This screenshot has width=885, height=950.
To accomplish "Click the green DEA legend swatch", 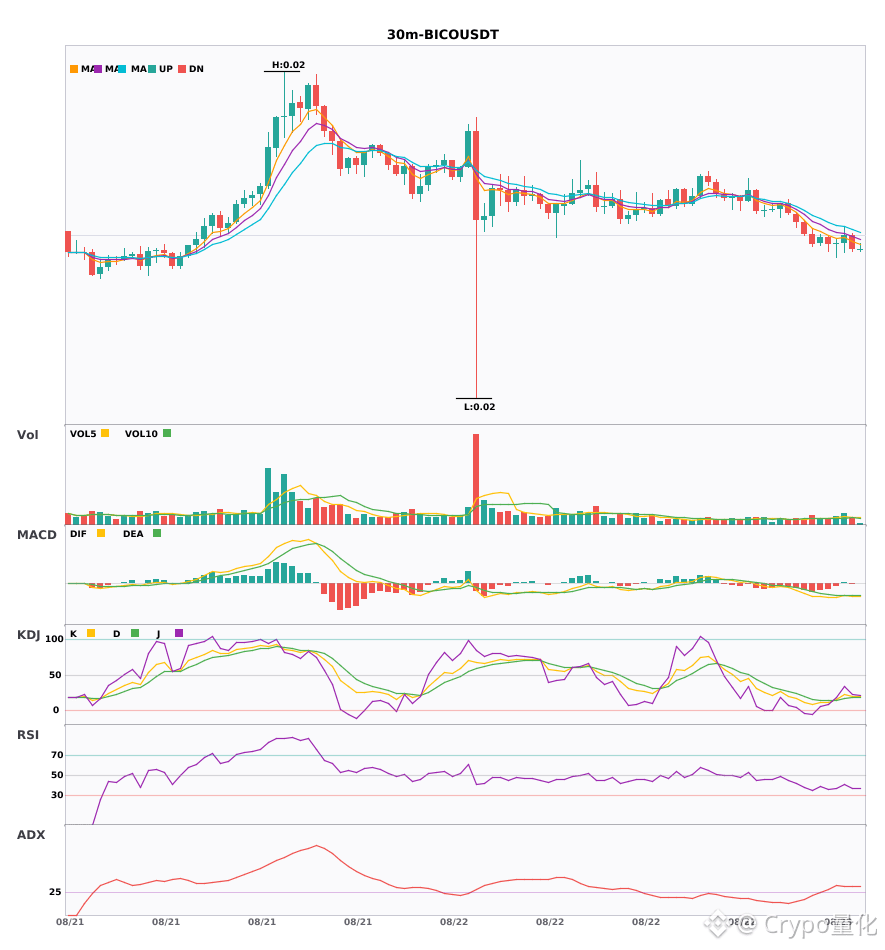I will pyautogui.click(x=157, y=533).
